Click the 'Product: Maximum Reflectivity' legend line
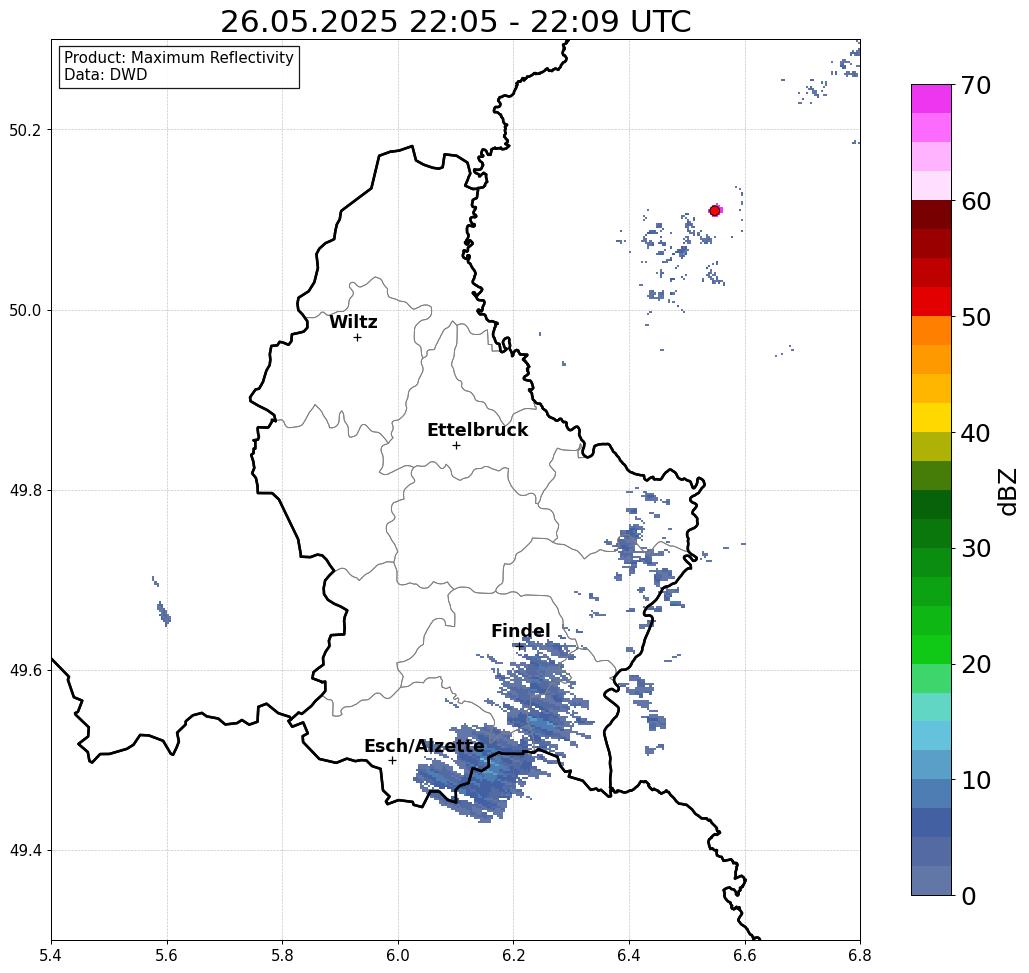 click(178, 58)
